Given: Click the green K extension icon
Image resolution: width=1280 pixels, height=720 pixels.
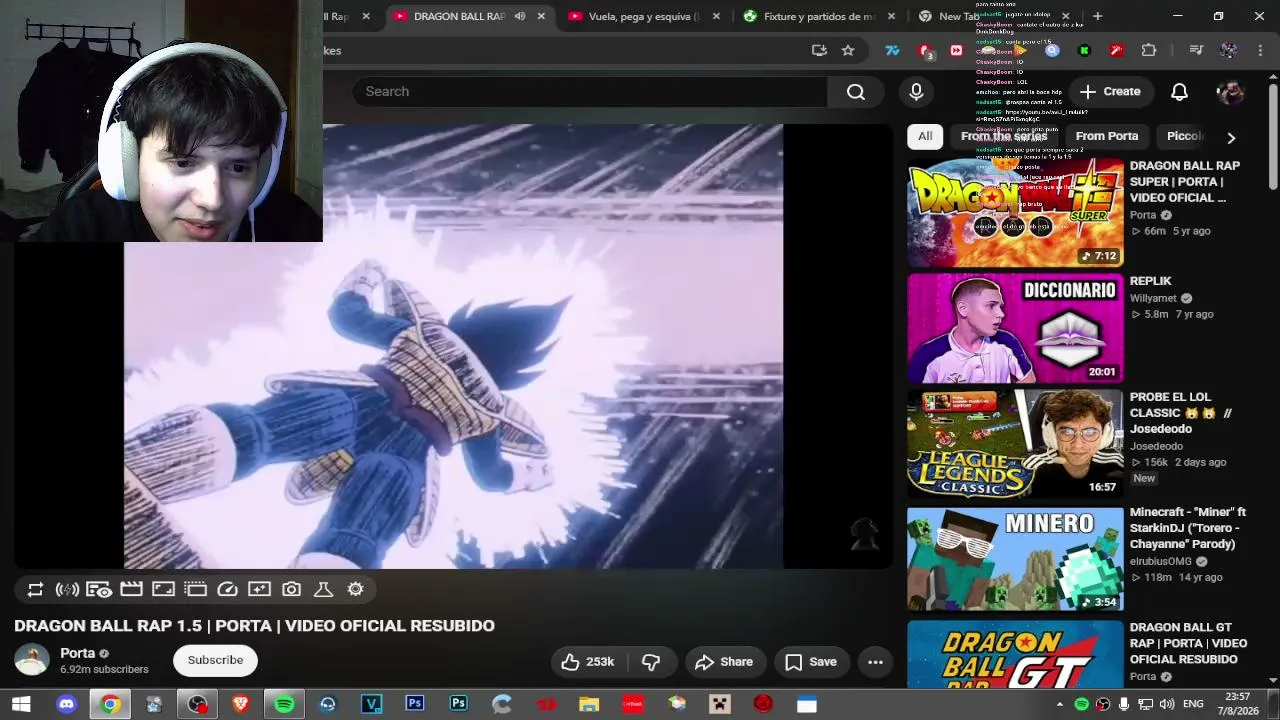Looking at the screenshot, I should point(1084,50).
